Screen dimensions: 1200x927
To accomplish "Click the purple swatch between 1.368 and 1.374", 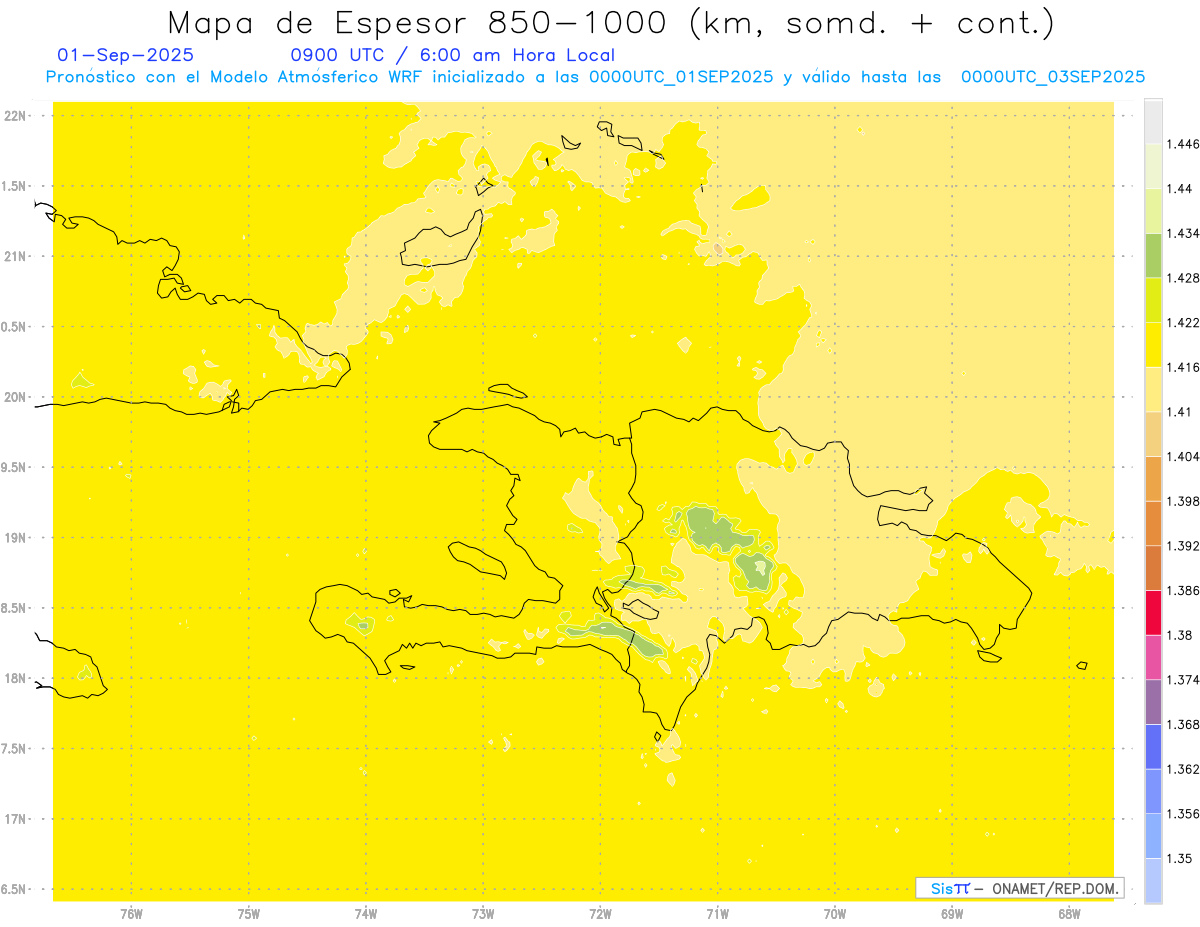I will (1153, 701).
